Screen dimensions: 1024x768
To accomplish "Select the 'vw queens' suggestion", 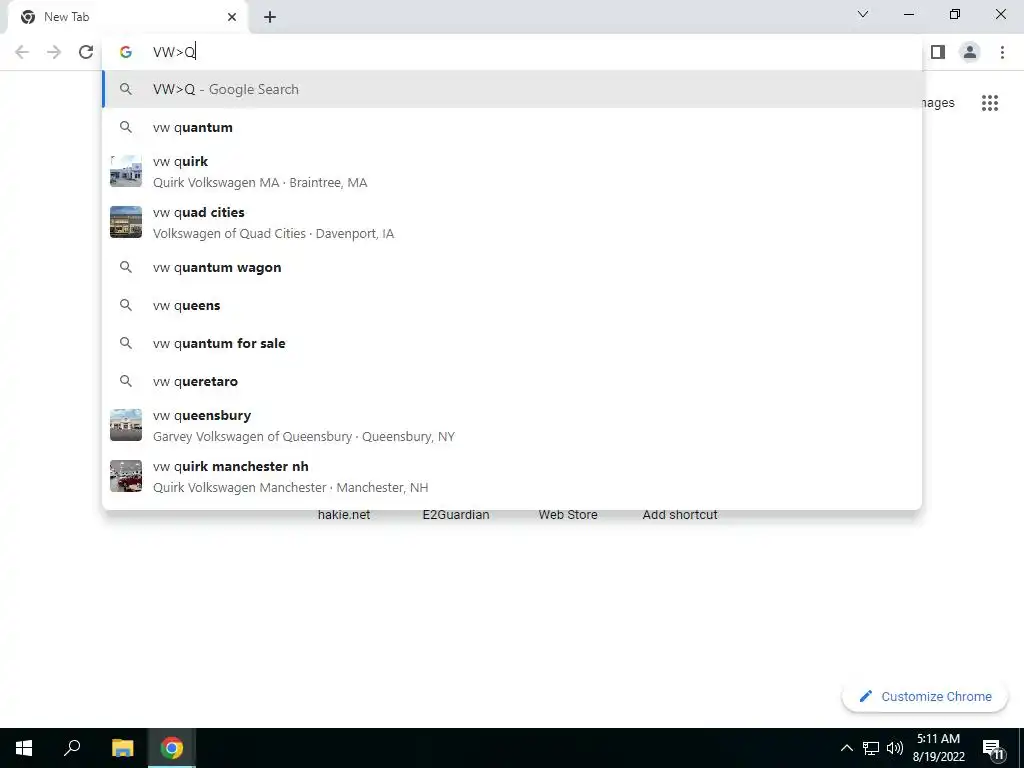I will (513, 305).
